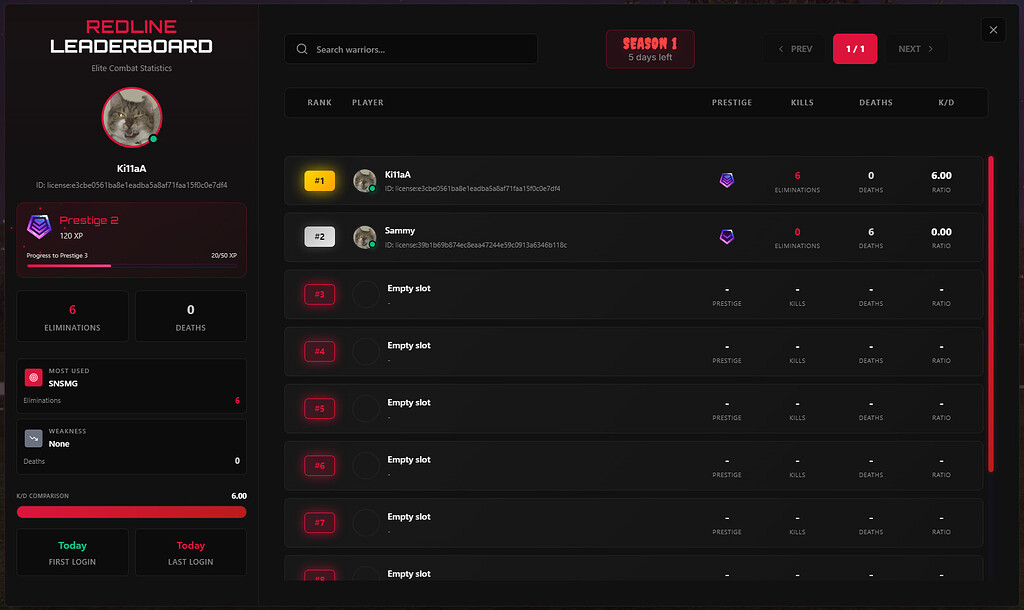The width and height of the screenshot is (1024, 610).
Task: Sort by PRESTIGE column header
Action: (x=731, y=103)
